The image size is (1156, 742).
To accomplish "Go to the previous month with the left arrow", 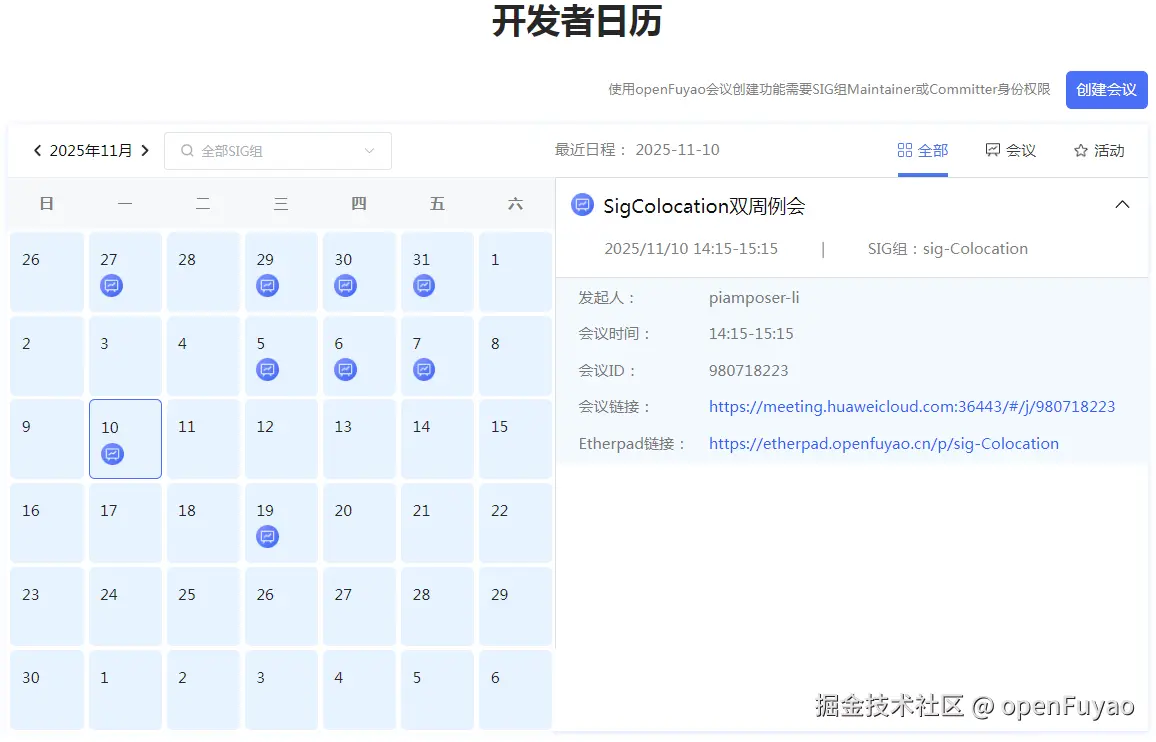I will pos(36,150).
